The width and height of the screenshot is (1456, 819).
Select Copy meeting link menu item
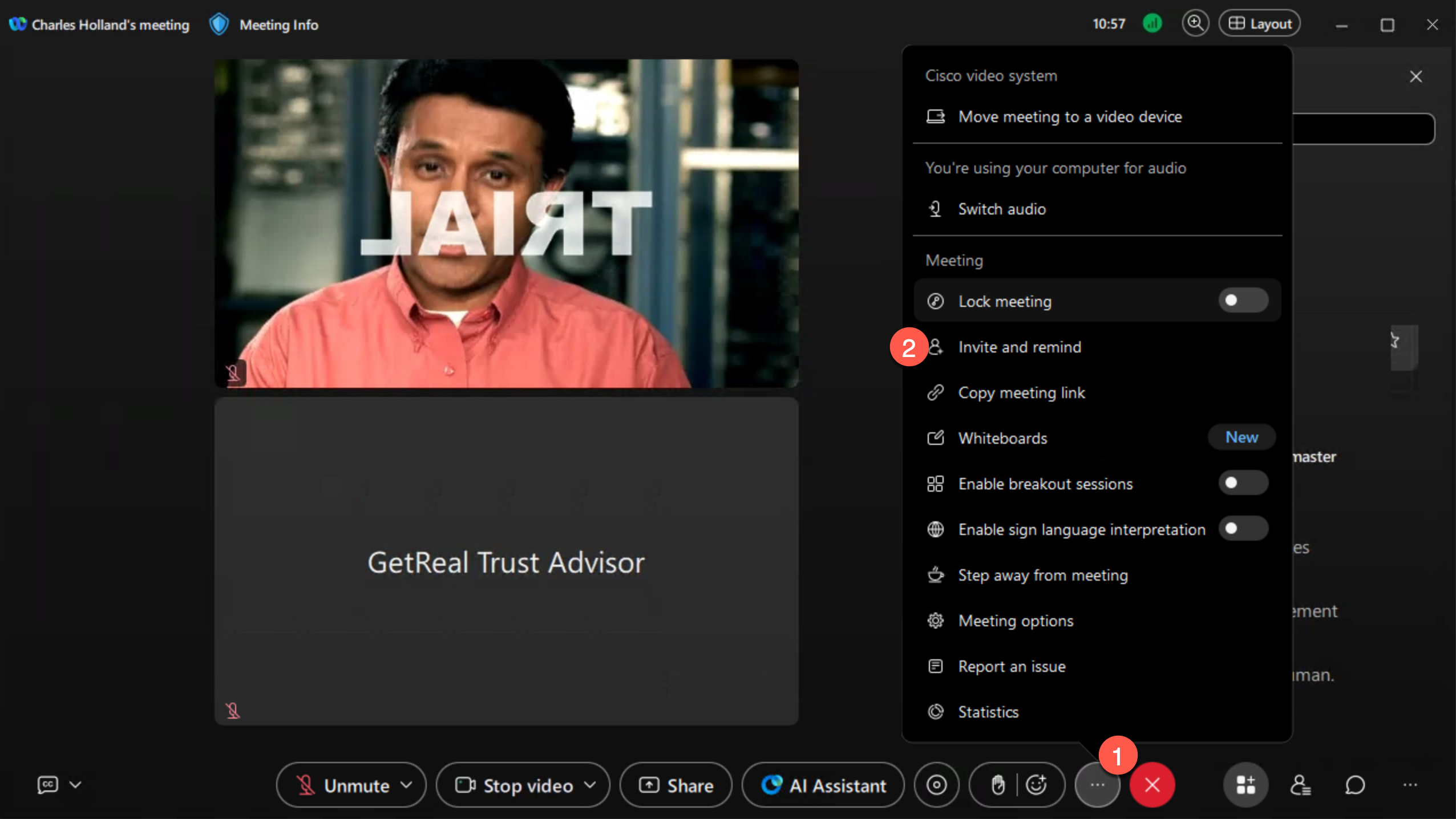point(1021,392)
